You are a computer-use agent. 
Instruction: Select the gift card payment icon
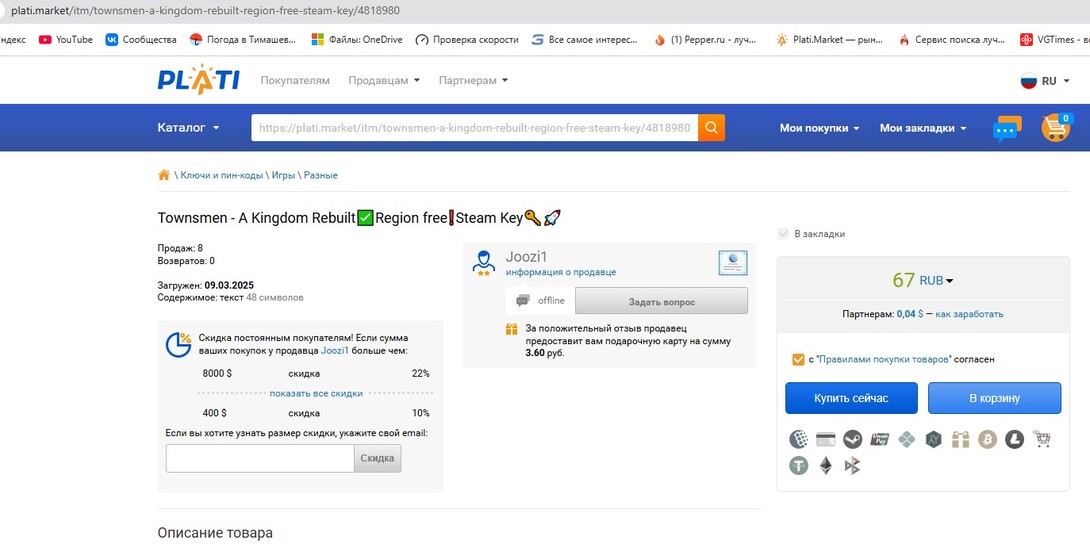click(x=961, y=439)
